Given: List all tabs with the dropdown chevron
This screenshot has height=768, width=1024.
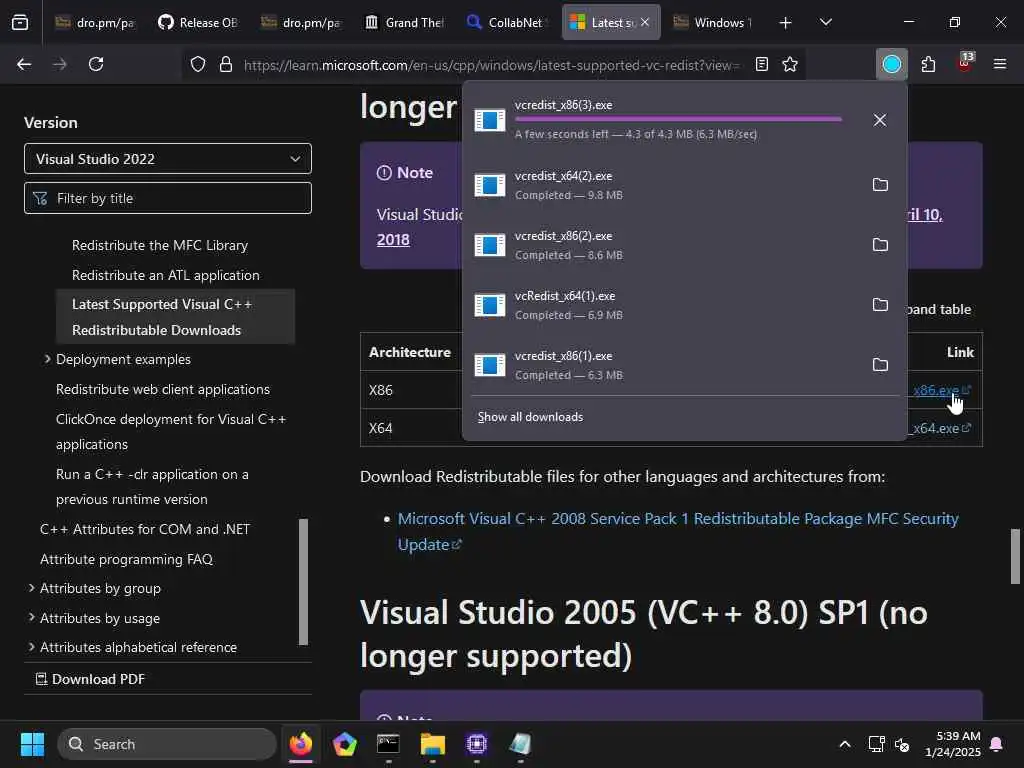Looking at the screenshot, I should pos(825,22).
